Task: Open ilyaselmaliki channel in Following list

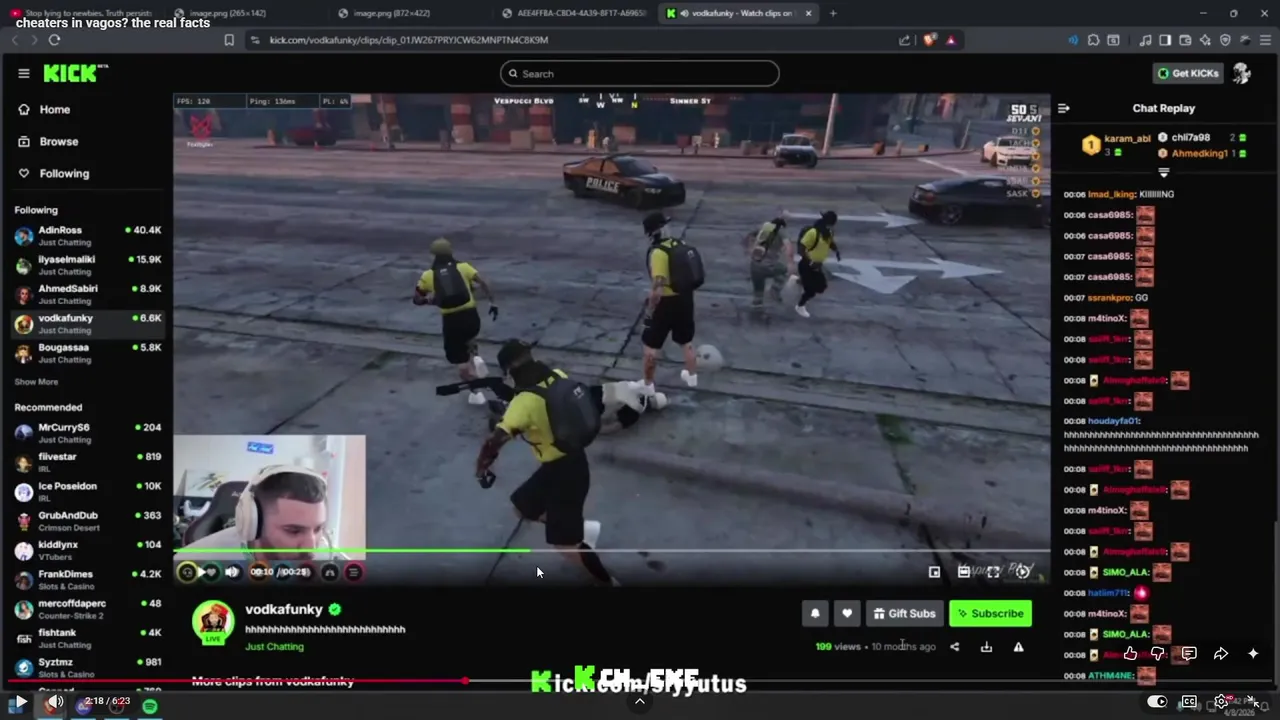Action: [88, 265]
